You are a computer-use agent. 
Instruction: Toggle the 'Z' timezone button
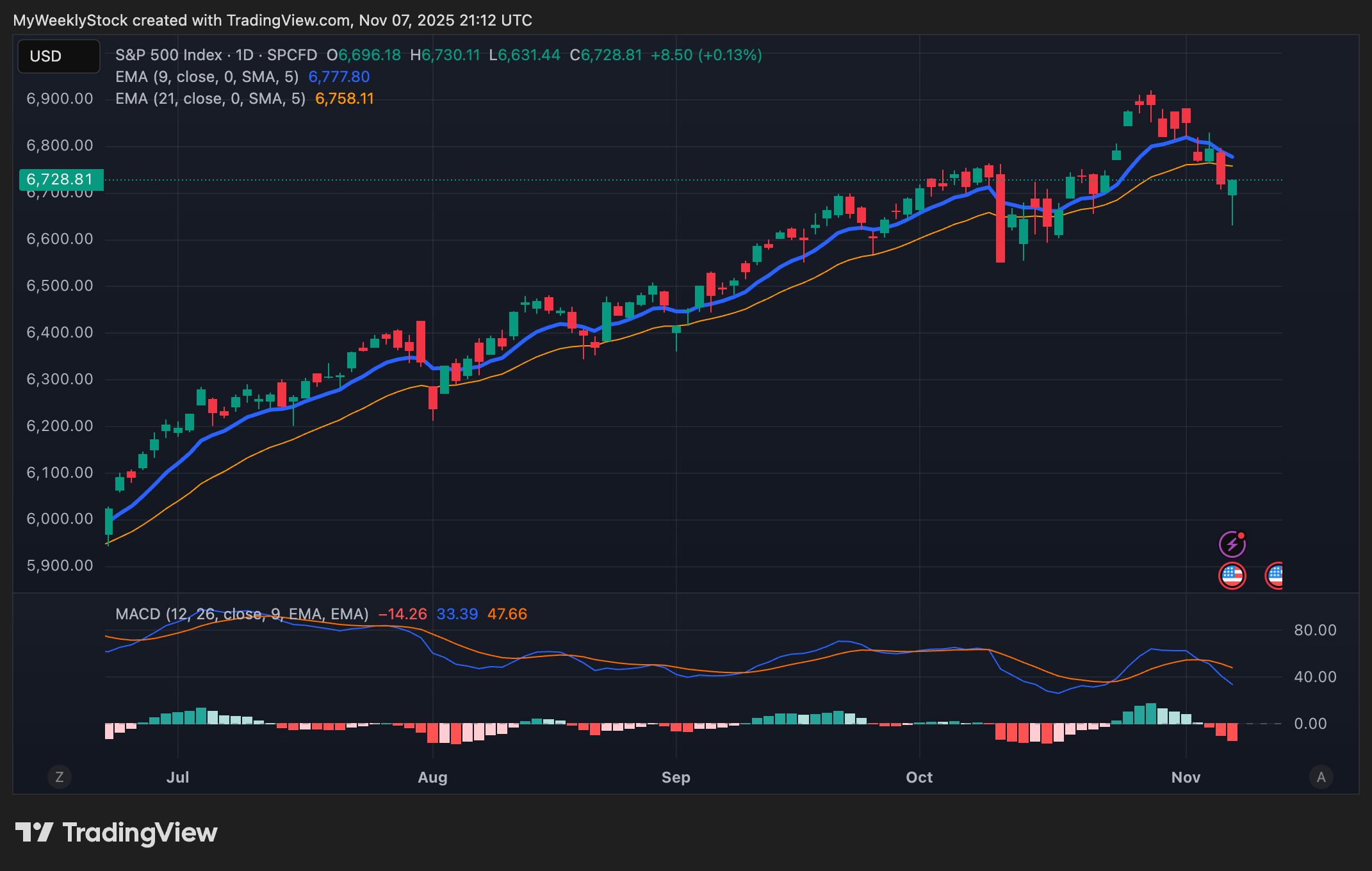[60, 777]
